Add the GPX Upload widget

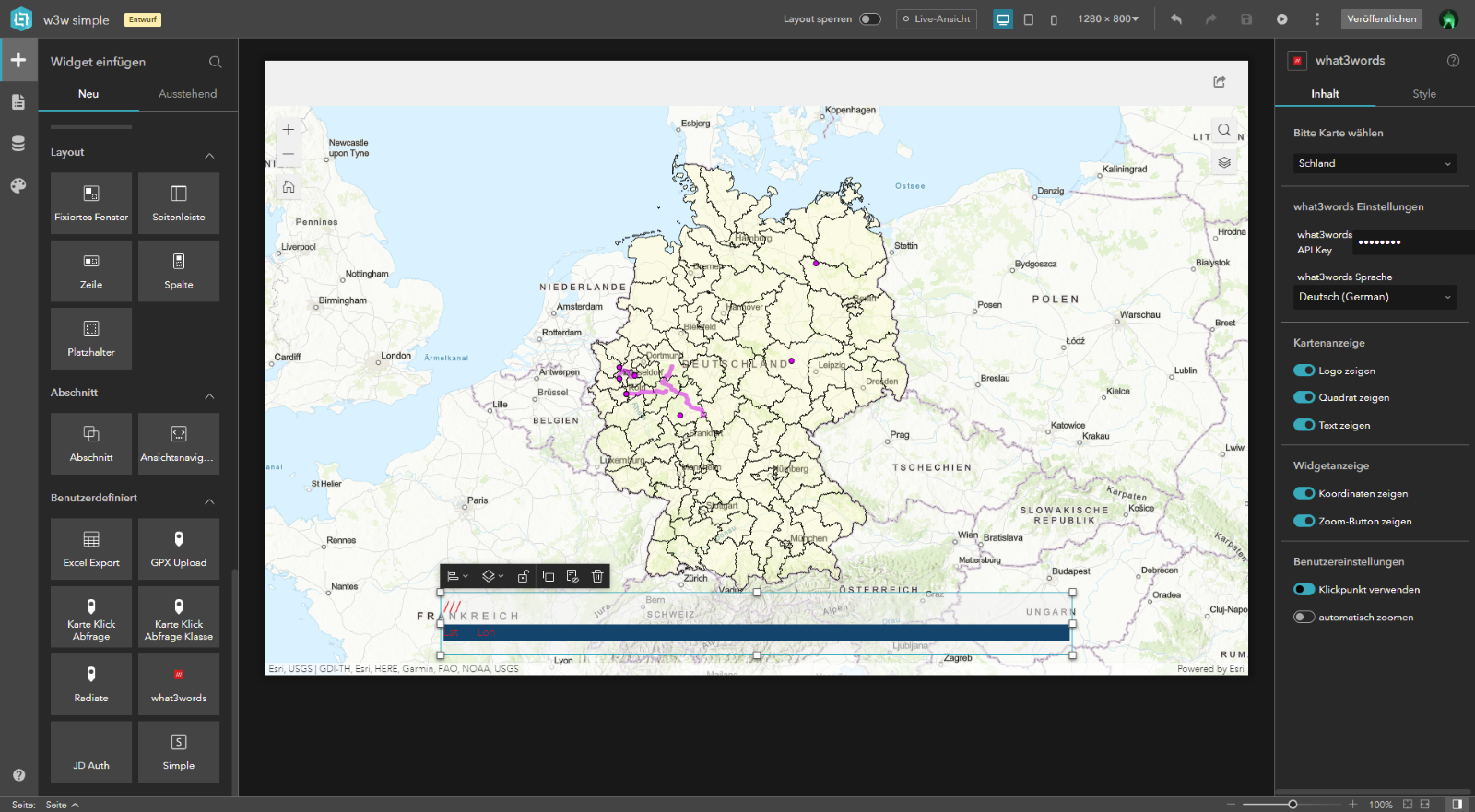[x=179, y=549]
